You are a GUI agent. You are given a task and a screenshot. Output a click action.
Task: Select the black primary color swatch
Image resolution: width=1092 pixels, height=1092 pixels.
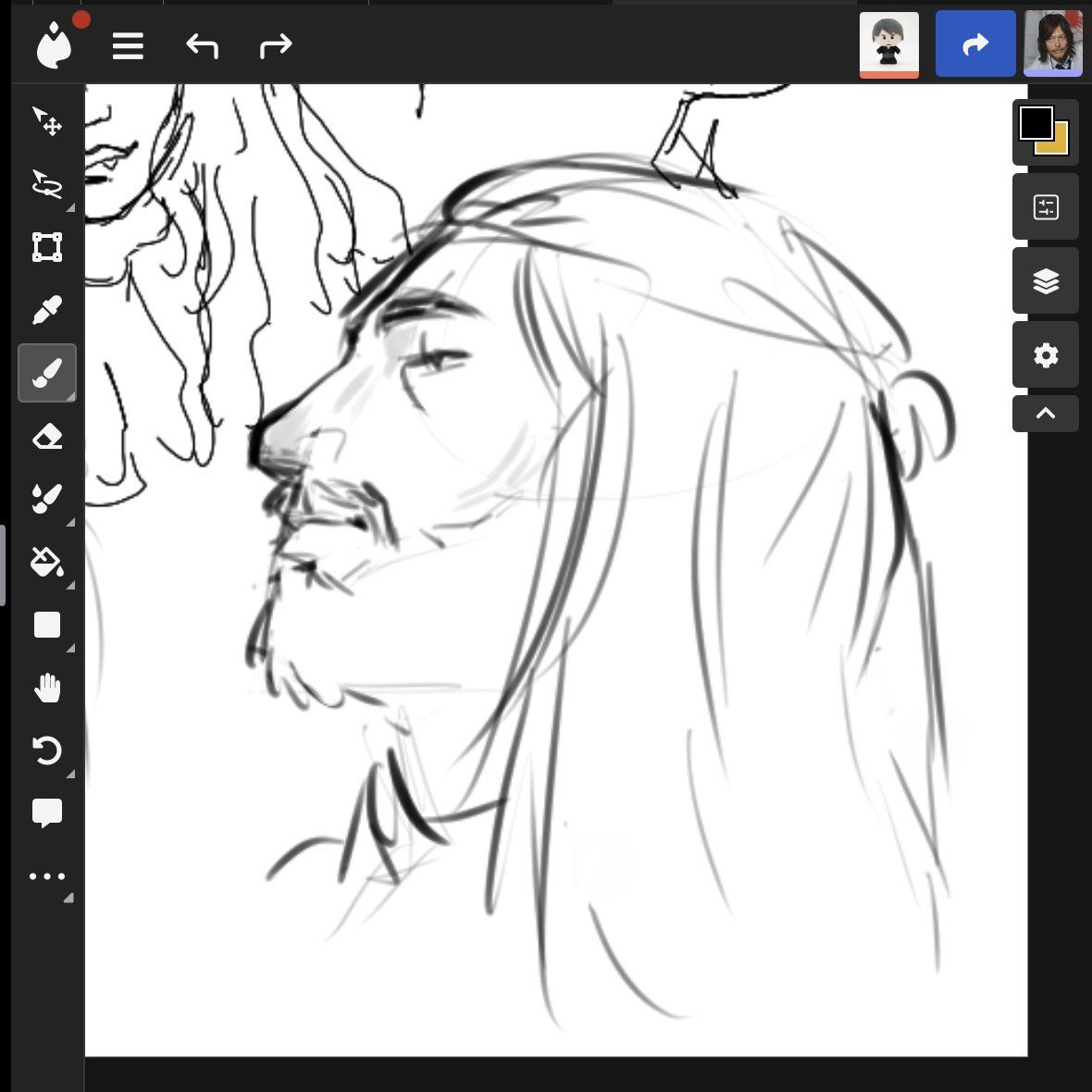1036,121
